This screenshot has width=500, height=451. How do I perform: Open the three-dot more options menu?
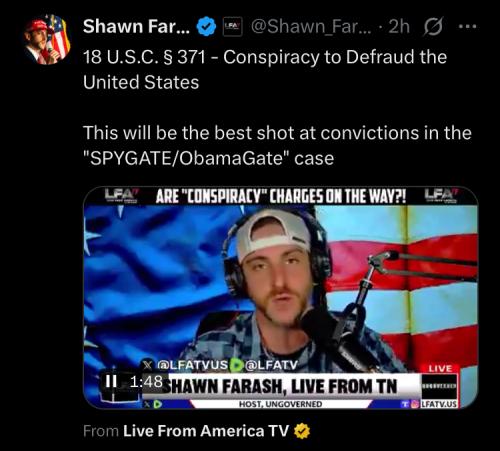click(467, 26)
